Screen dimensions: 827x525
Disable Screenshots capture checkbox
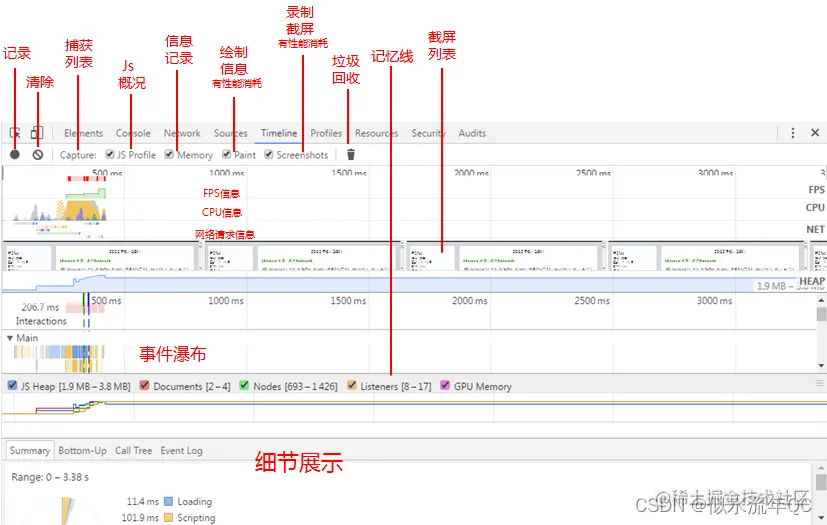click(268, 154)
